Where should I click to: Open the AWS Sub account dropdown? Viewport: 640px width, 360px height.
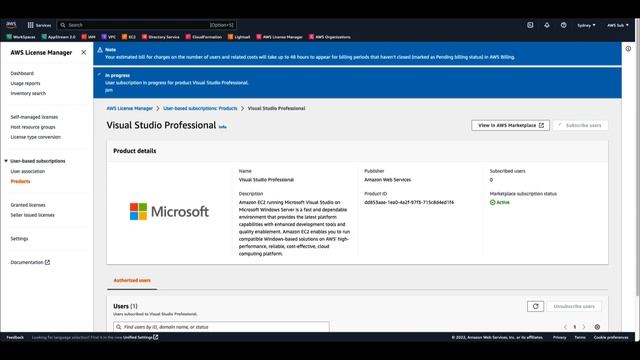pos(618,25)
